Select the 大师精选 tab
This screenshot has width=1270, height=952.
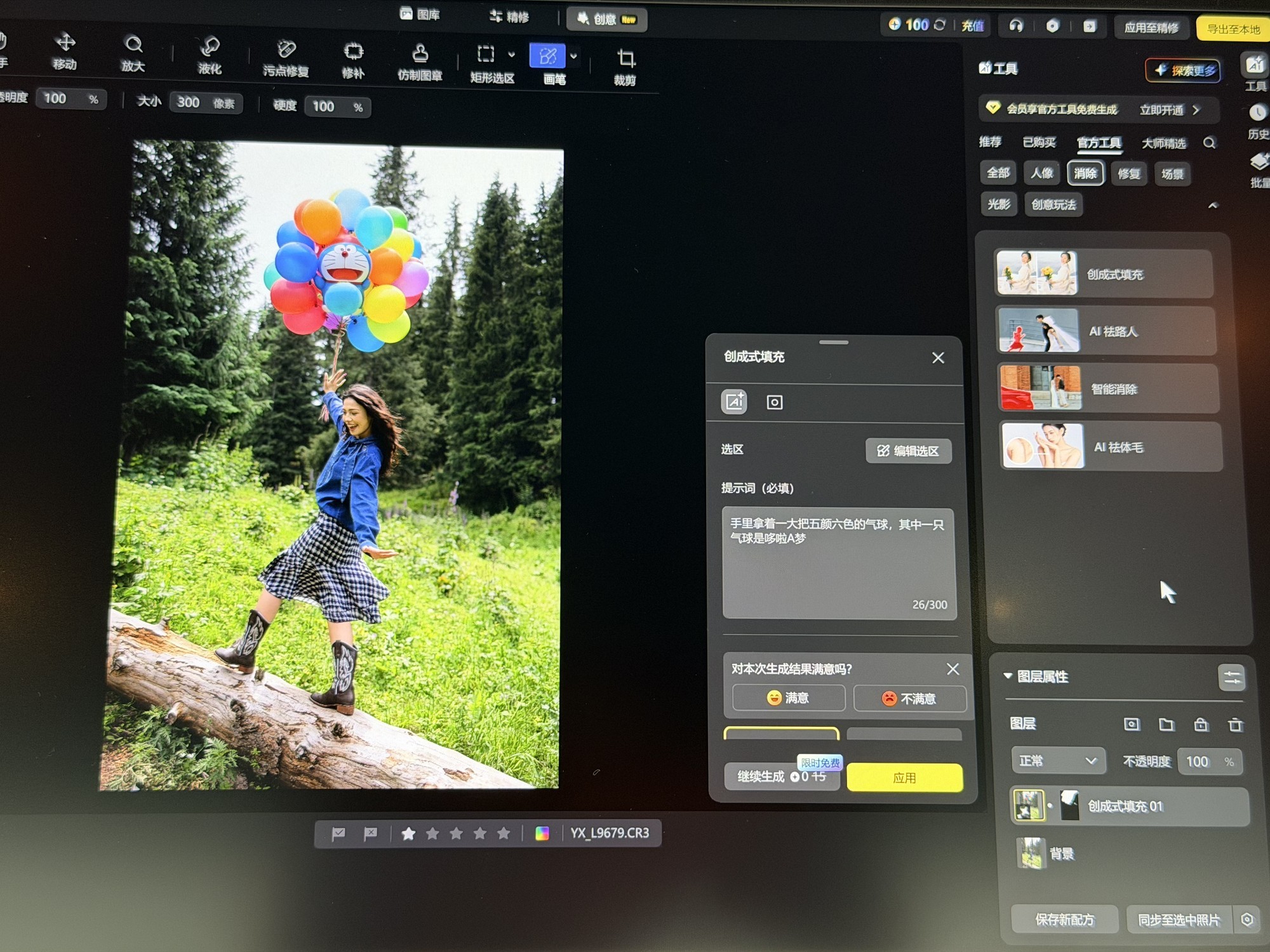tap(1163, 143)
